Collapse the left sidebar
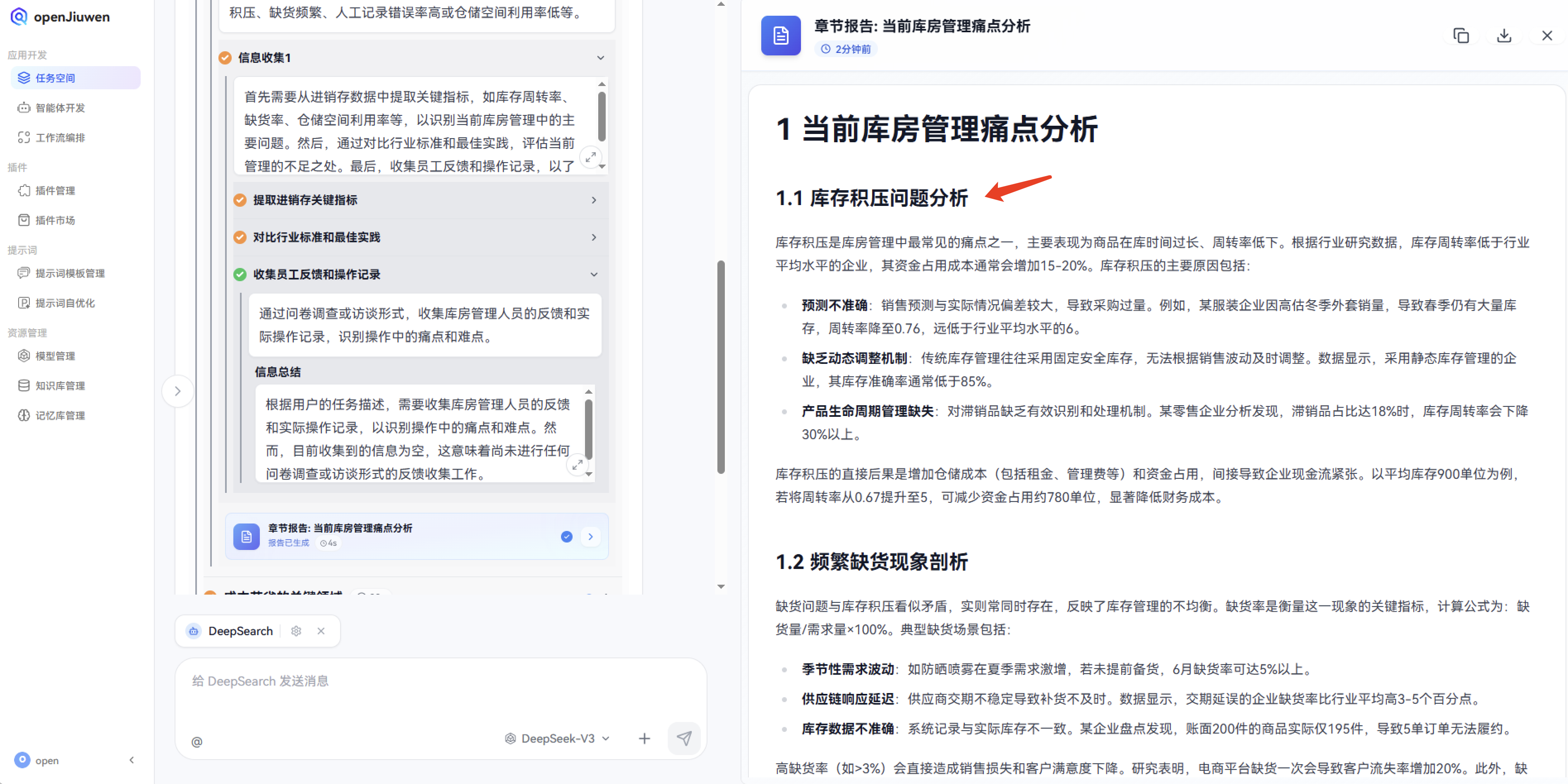The height and width of the screenshot is (784, 1568). (132, 760)
